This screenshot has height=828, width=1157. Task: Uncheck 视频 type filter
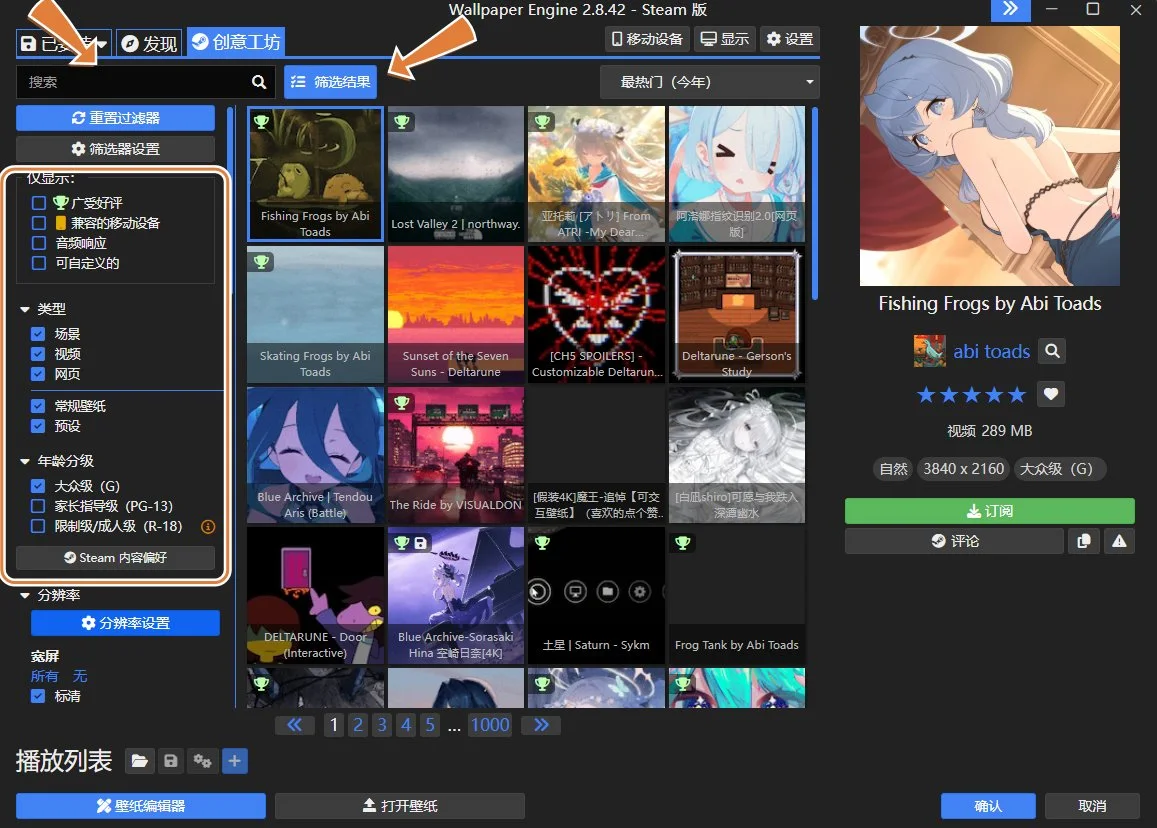(x=38, y=353)
